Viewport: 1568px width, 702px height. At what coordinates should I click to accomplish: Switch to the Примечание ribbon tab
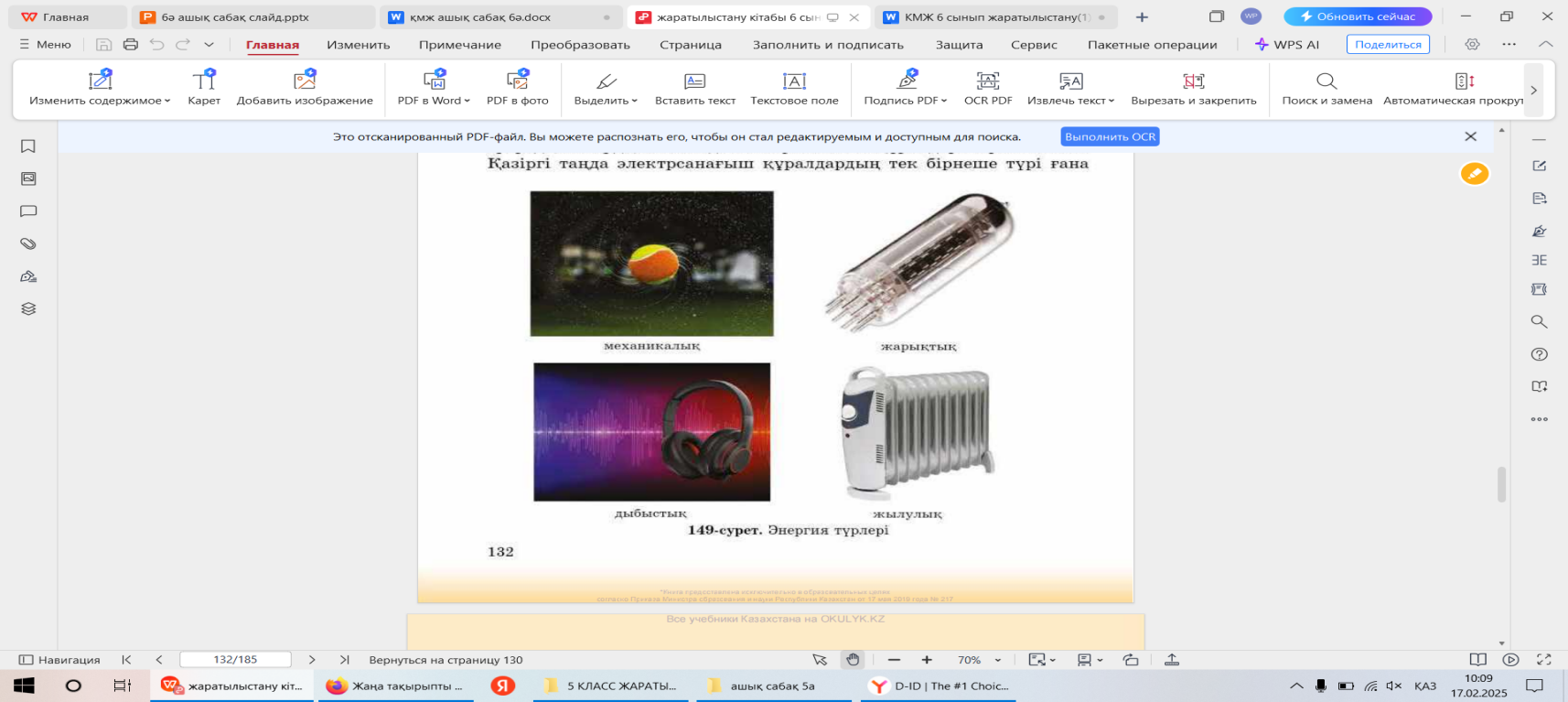(x=460, y=44)
